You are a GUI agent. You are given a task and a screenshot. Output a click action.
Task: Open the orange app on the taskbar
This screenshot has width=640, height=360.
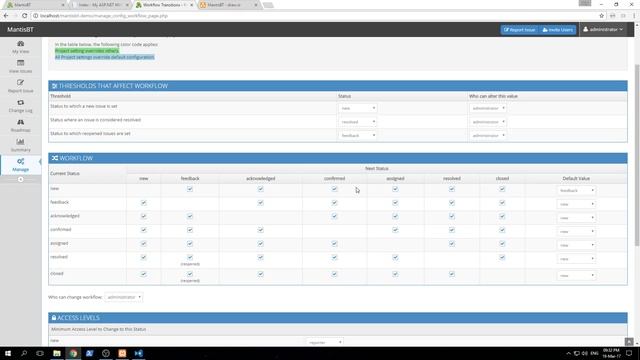click(122, 353)
